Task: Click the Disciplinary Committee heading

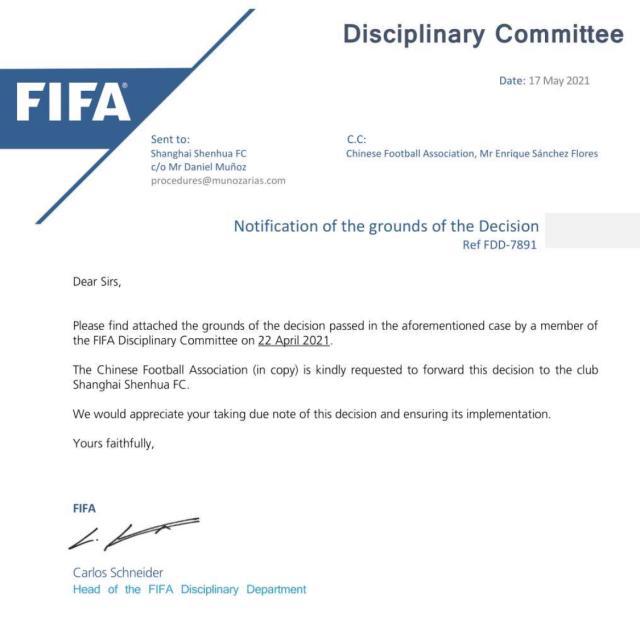Action: (x=483, y=35)
